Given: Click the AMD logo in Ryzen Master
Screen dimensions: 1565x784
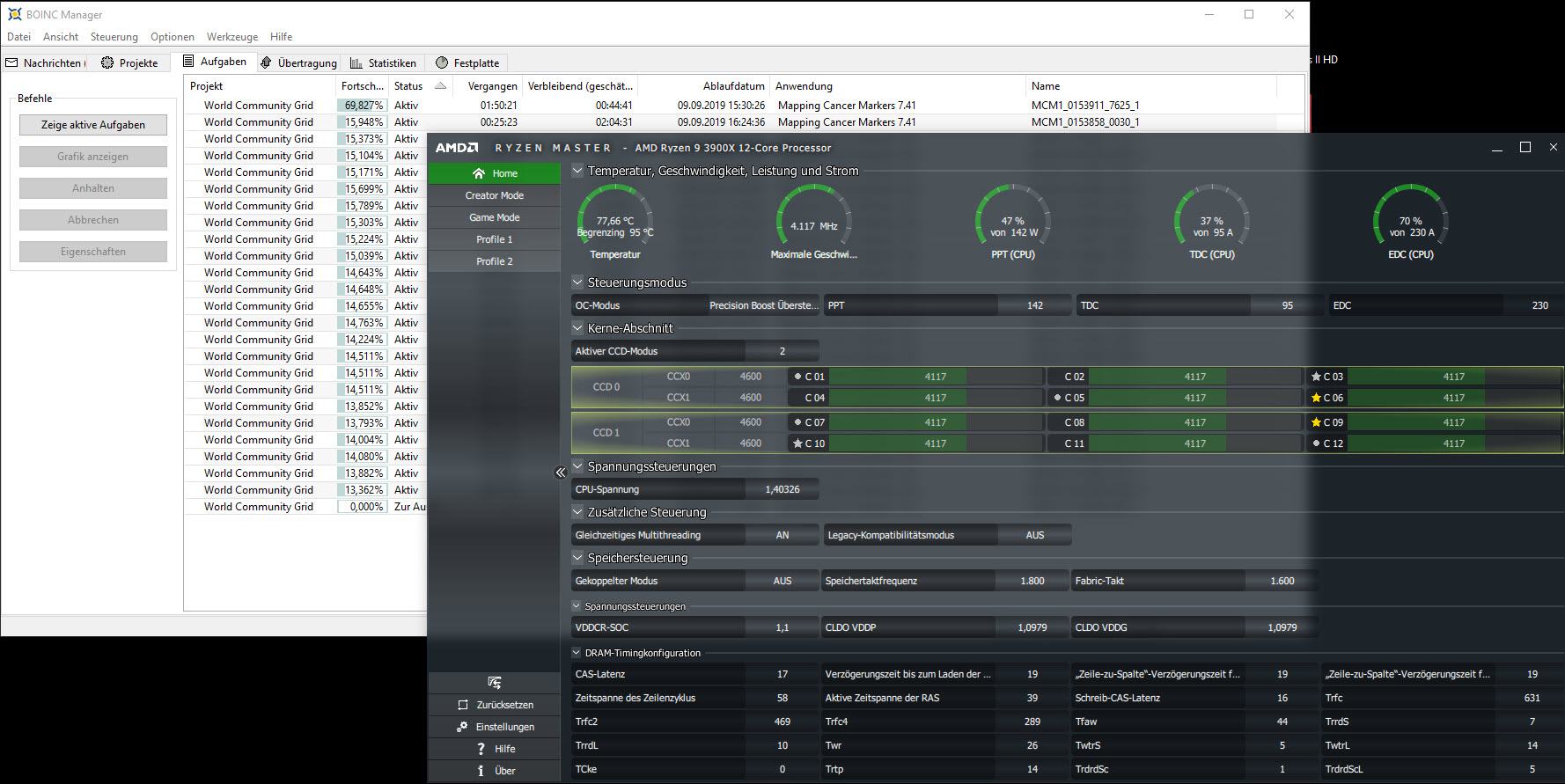Looking at the screenshot, I should [457, 148].
